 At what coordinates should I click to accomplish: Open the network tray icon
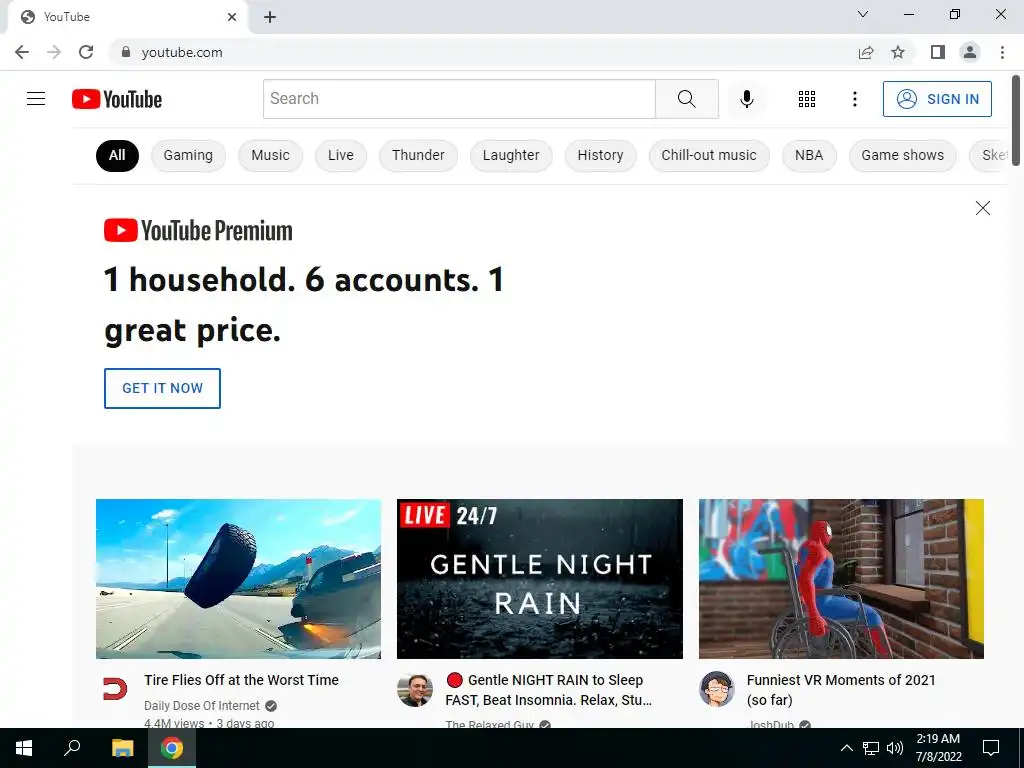tap(871, 748)
